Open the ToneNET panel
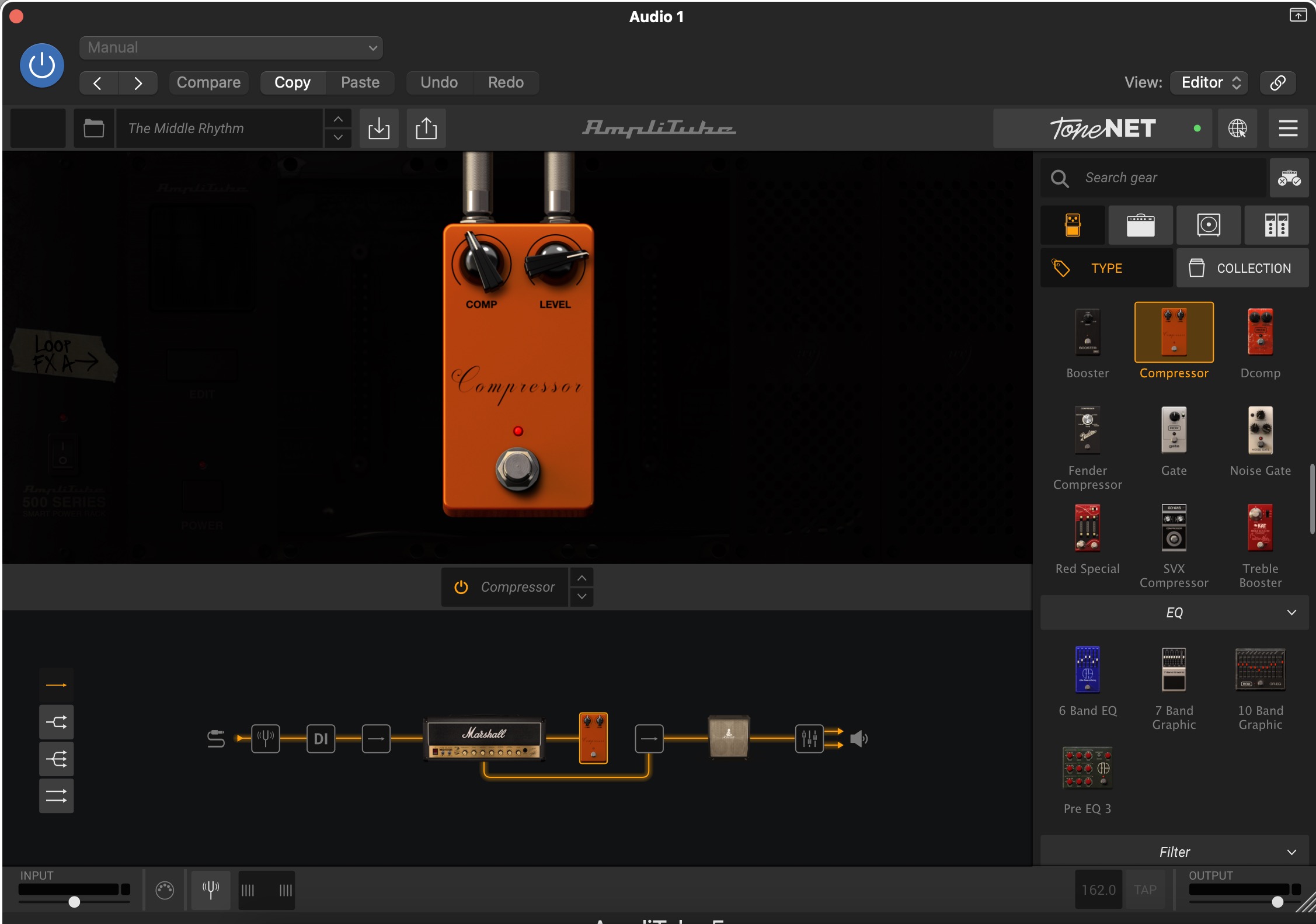Screen dimensions: 1316x924 tap(1102, 128)
